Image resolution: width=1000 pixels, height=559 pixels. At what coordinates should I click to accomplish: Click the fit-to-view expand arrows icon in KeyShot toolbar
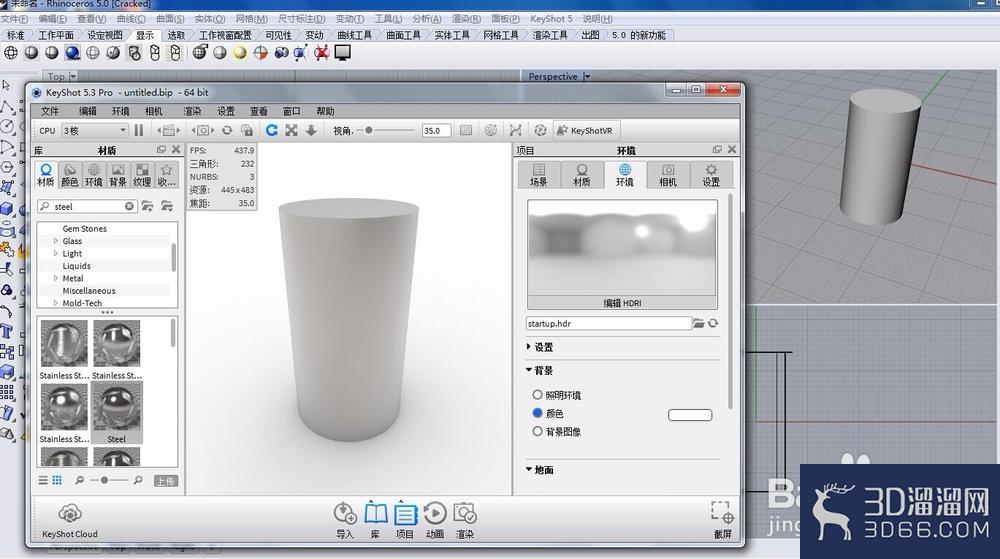tap(291, 130)
